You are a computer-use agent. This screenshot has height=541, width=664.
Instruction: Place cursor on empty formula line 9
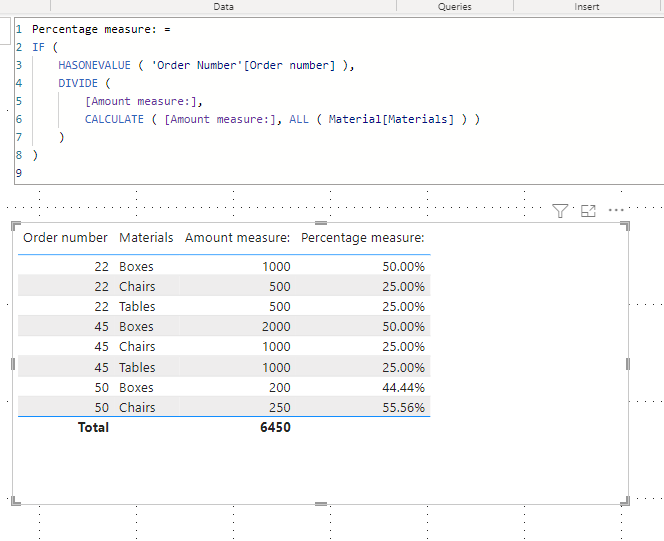339,173
